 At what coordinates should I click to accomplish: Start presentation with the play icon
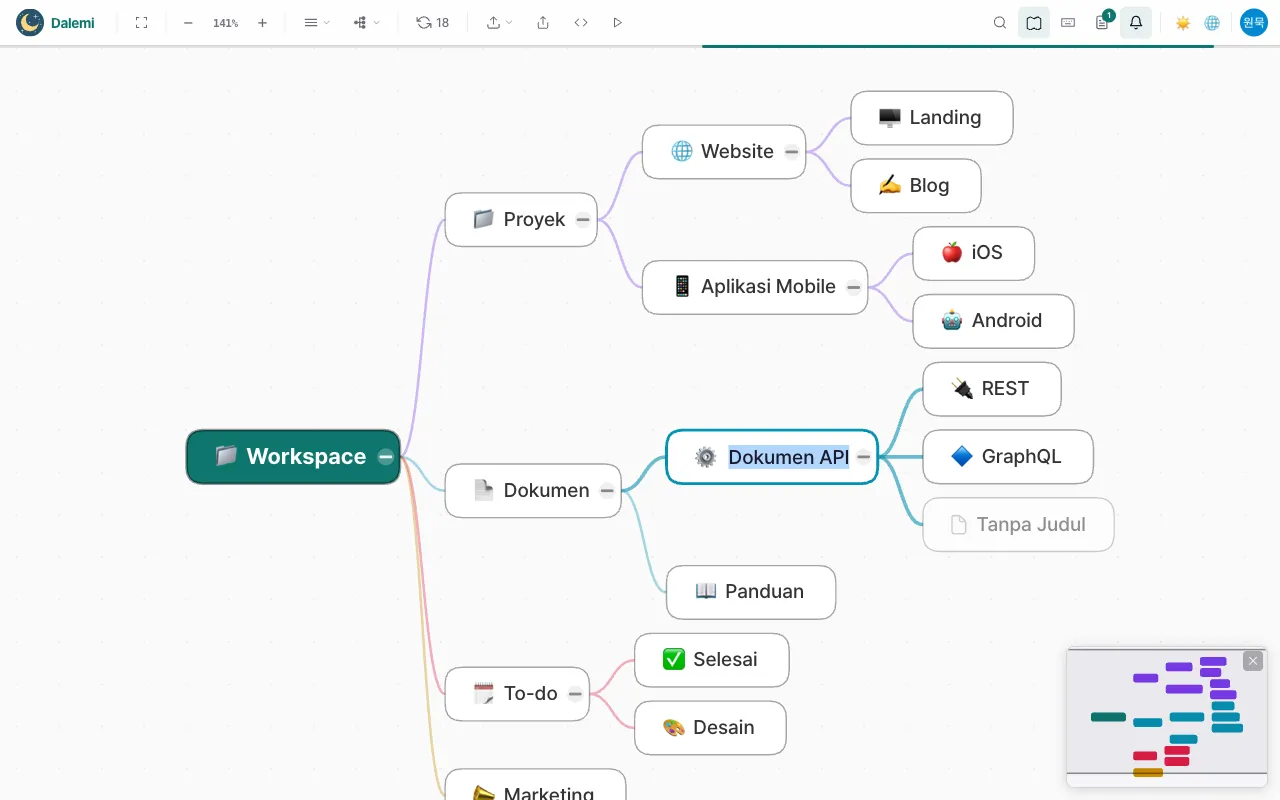coord(617,22)
